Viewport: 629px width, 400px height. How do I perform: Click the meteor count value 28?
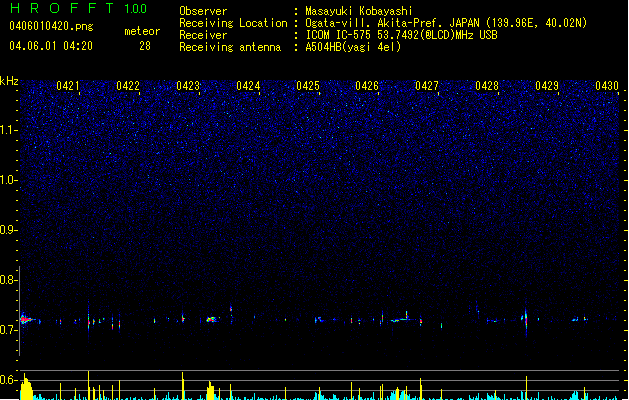(145, 46)
